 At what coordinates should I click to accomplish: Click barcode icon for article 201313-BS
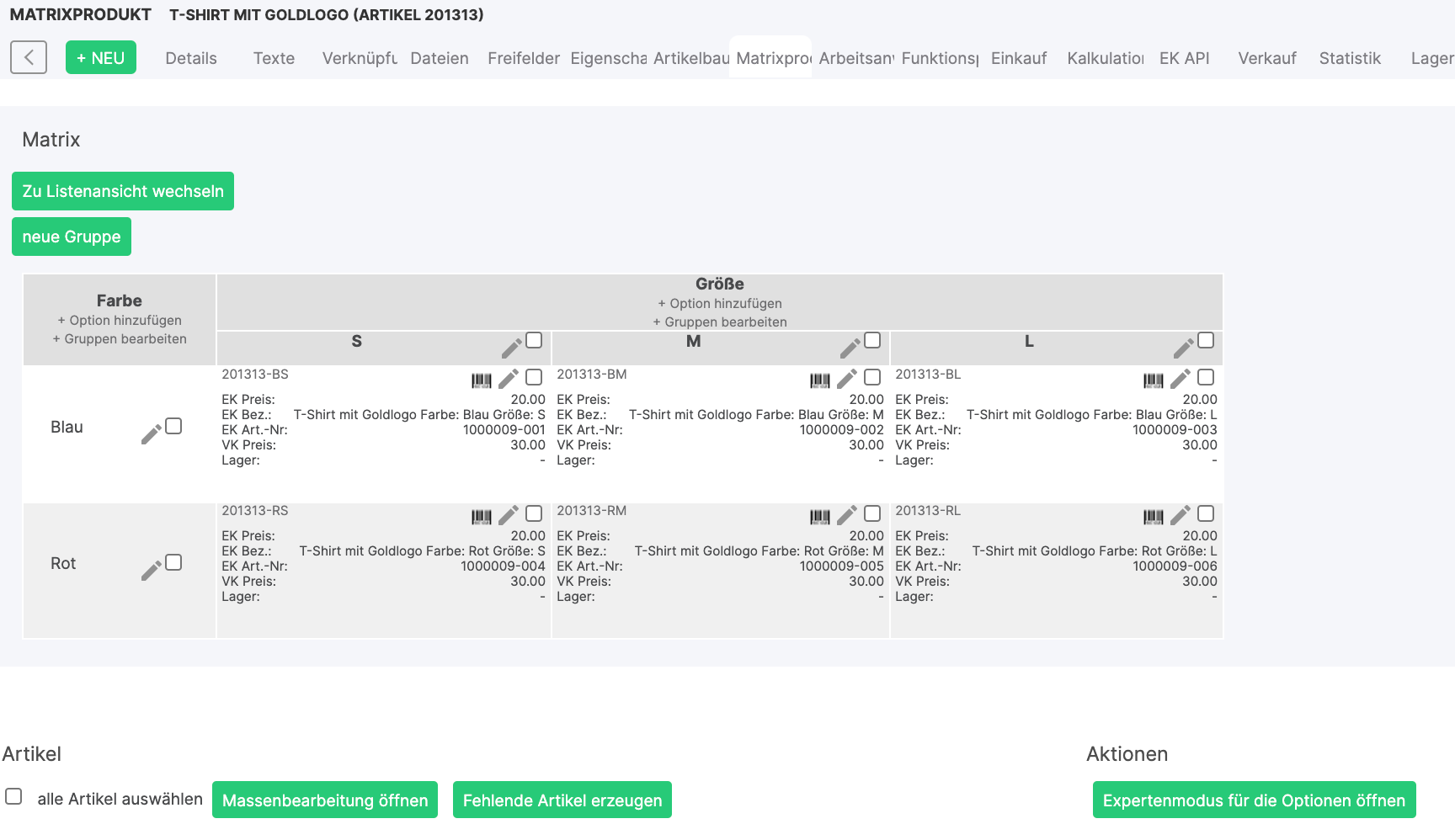[482, 380]
